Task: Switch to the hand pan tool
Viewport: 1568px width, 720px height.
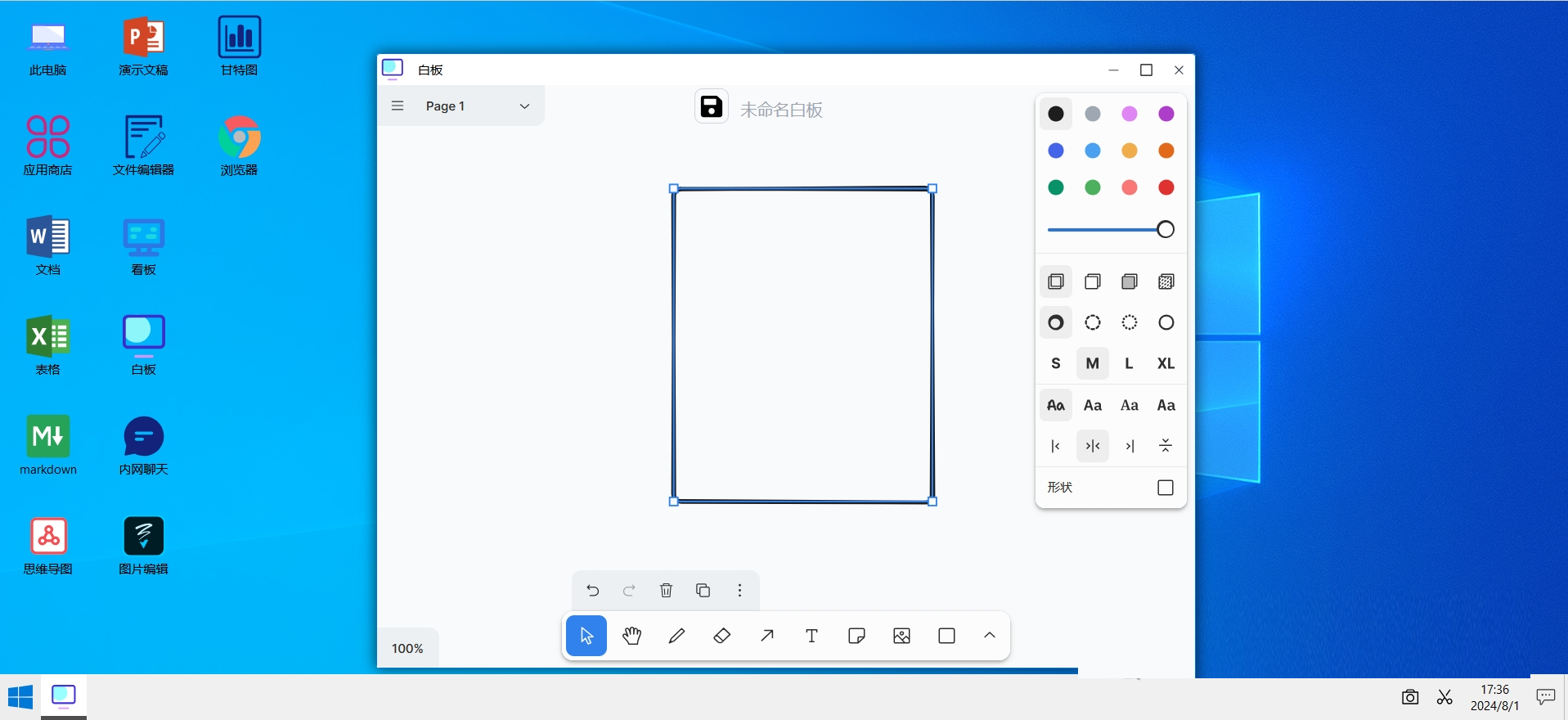Action: 631,636
